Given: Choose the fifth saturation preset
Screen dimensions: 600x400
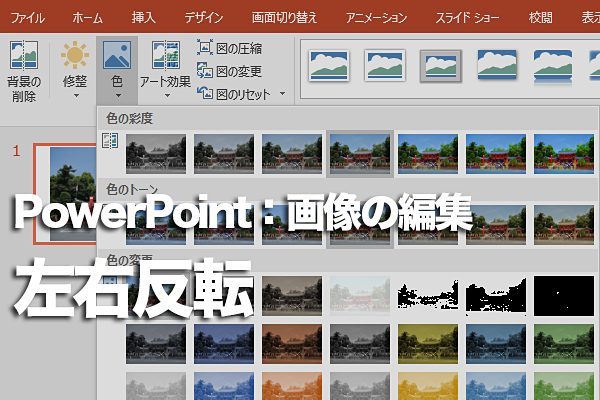Looking at the screenshot, I should (x=428, y=154).
